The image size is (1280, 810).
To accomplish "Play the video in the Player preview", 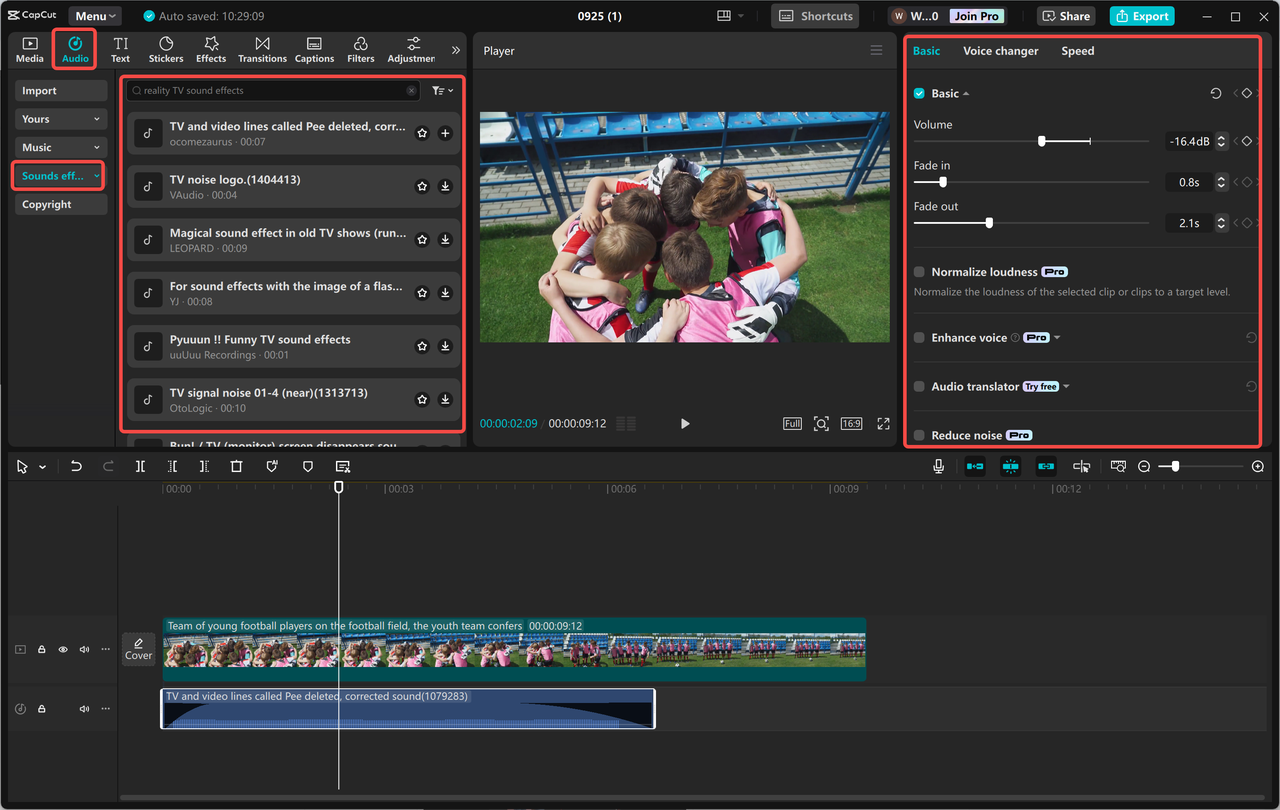I will click(x=685, y=423).
